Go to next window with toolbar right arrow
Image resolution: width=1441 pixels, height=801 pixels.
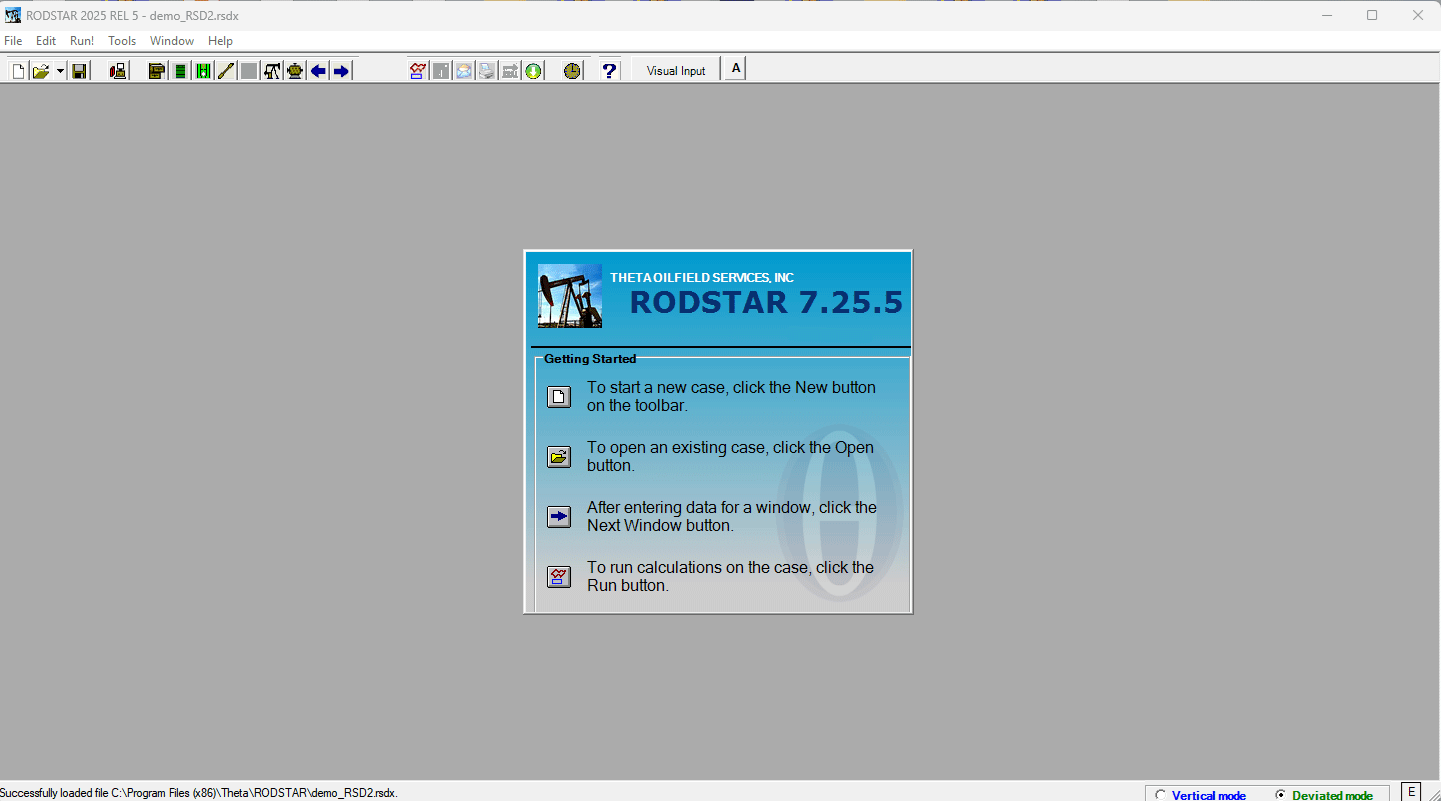point(341,71)
